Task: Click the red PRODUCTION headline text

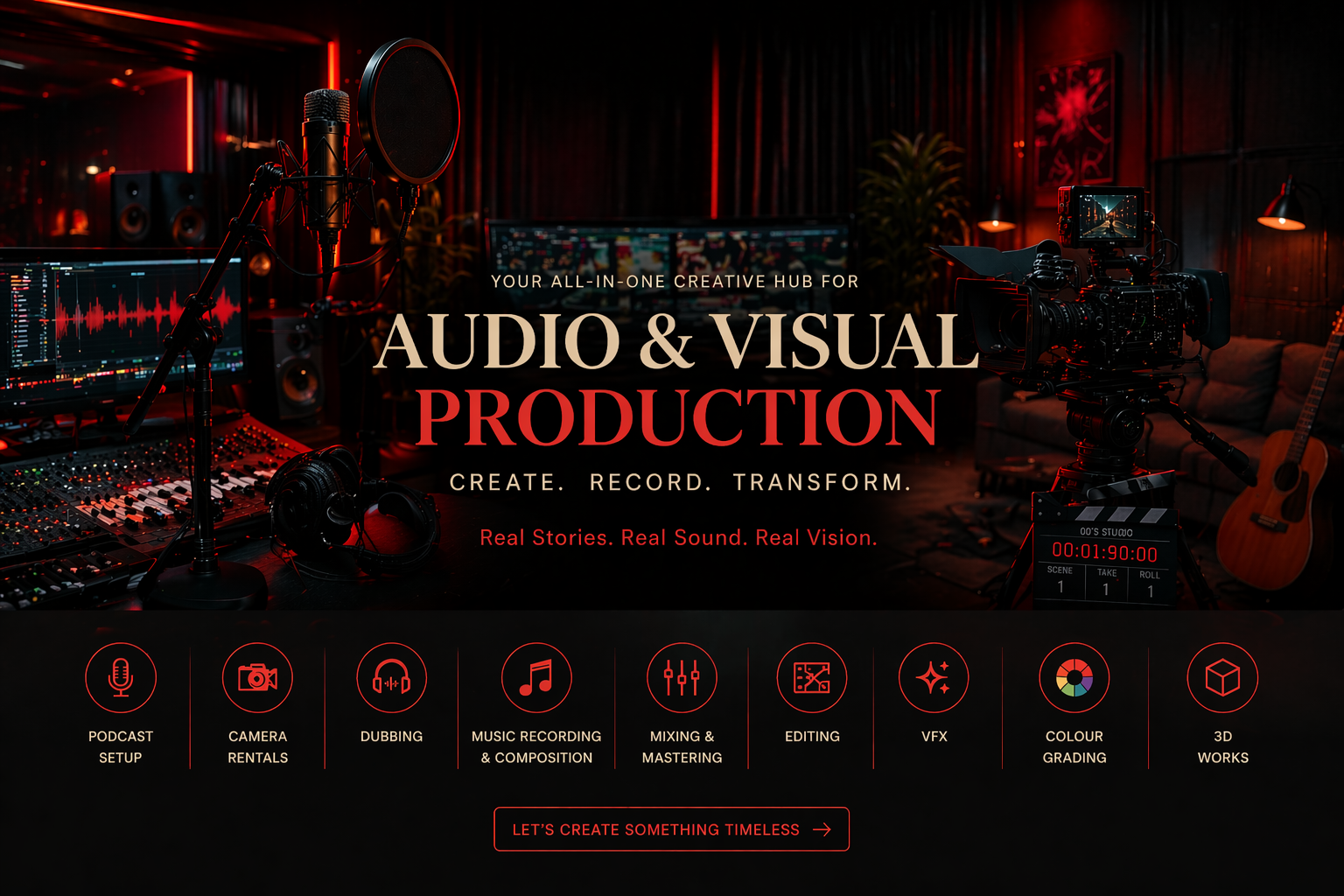Action: coord(677,417)
